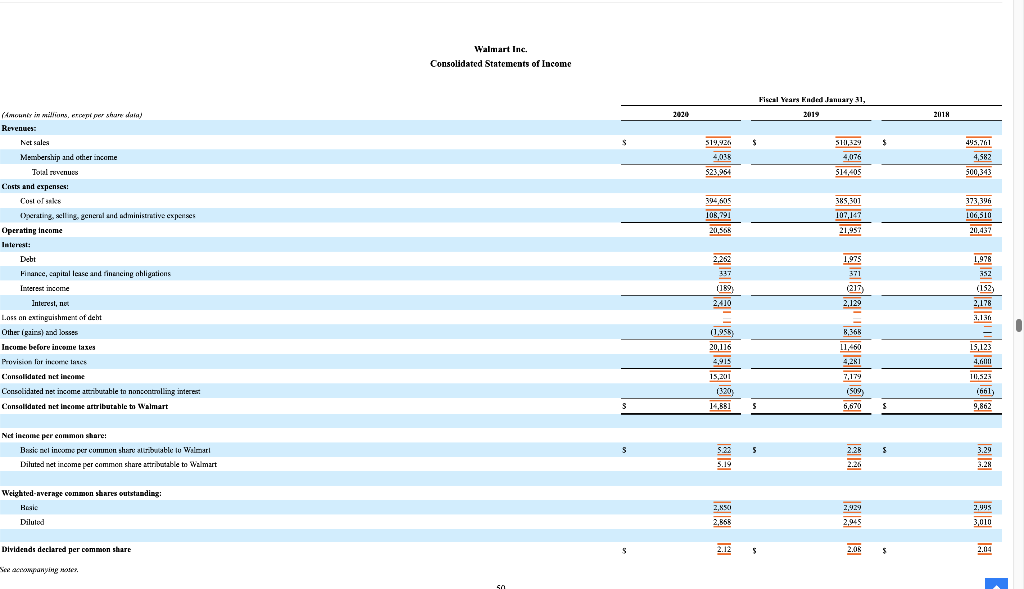The width and height of the screenshot is (1024, 589).
Task: Click 2019 Other gains and losses 8,368
Action: pos(852,332)
